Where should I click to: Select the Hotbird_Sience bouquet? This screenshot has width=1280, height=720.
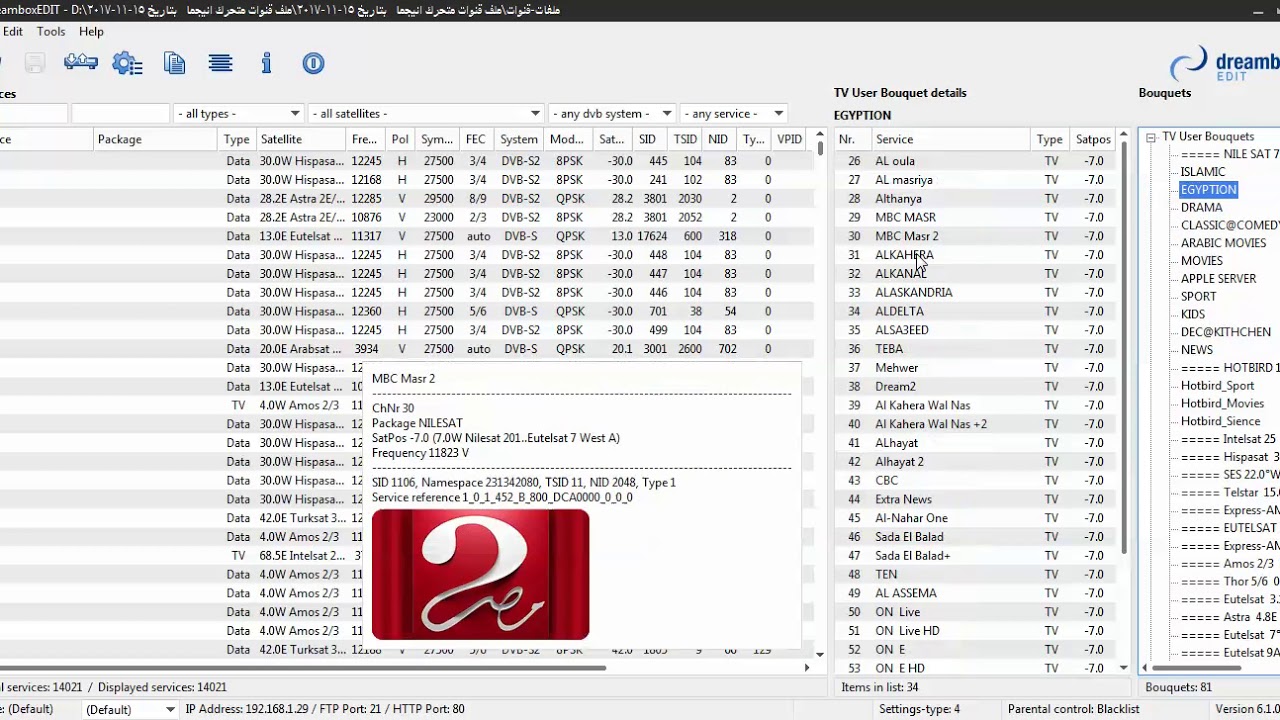pyautogui.click(x=1220, y=421)
